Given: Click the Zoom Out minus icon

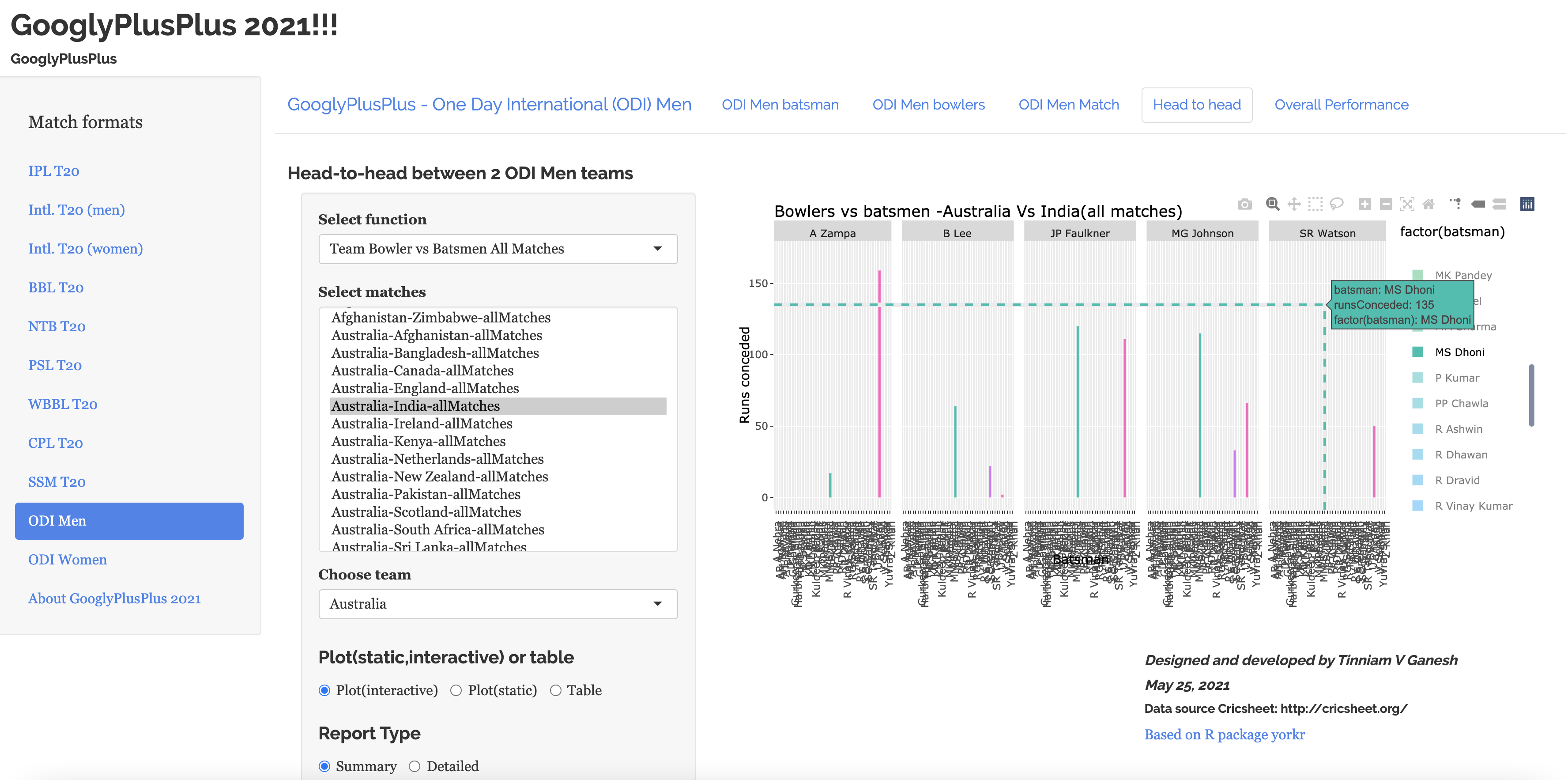Looking at the screenshot, I should 1386,204.
